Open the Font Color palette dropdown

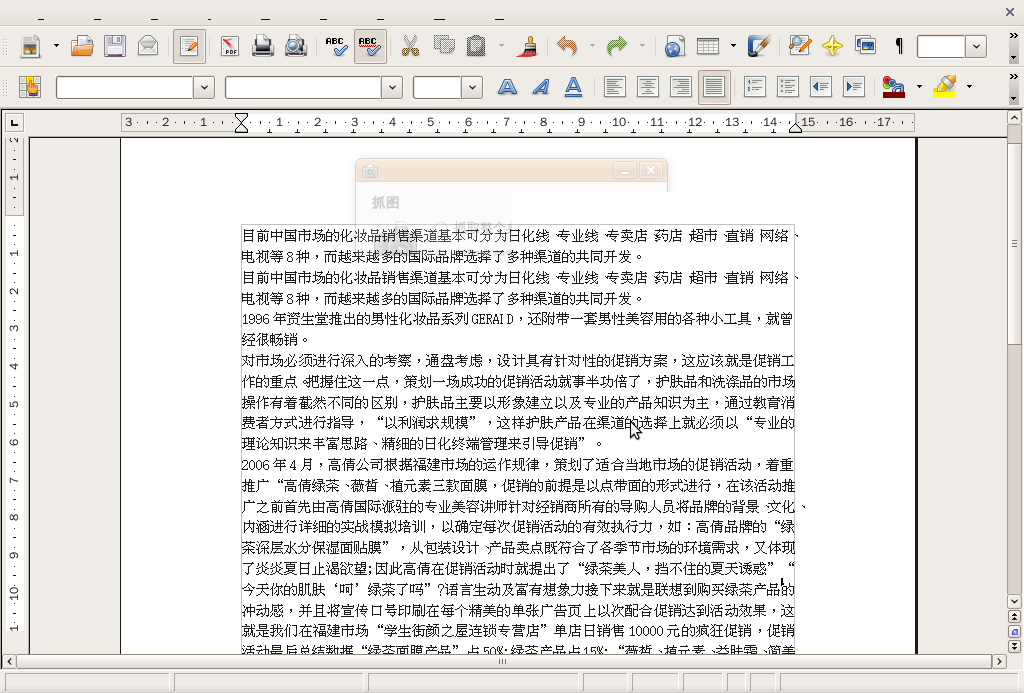(x=919, y=87)
